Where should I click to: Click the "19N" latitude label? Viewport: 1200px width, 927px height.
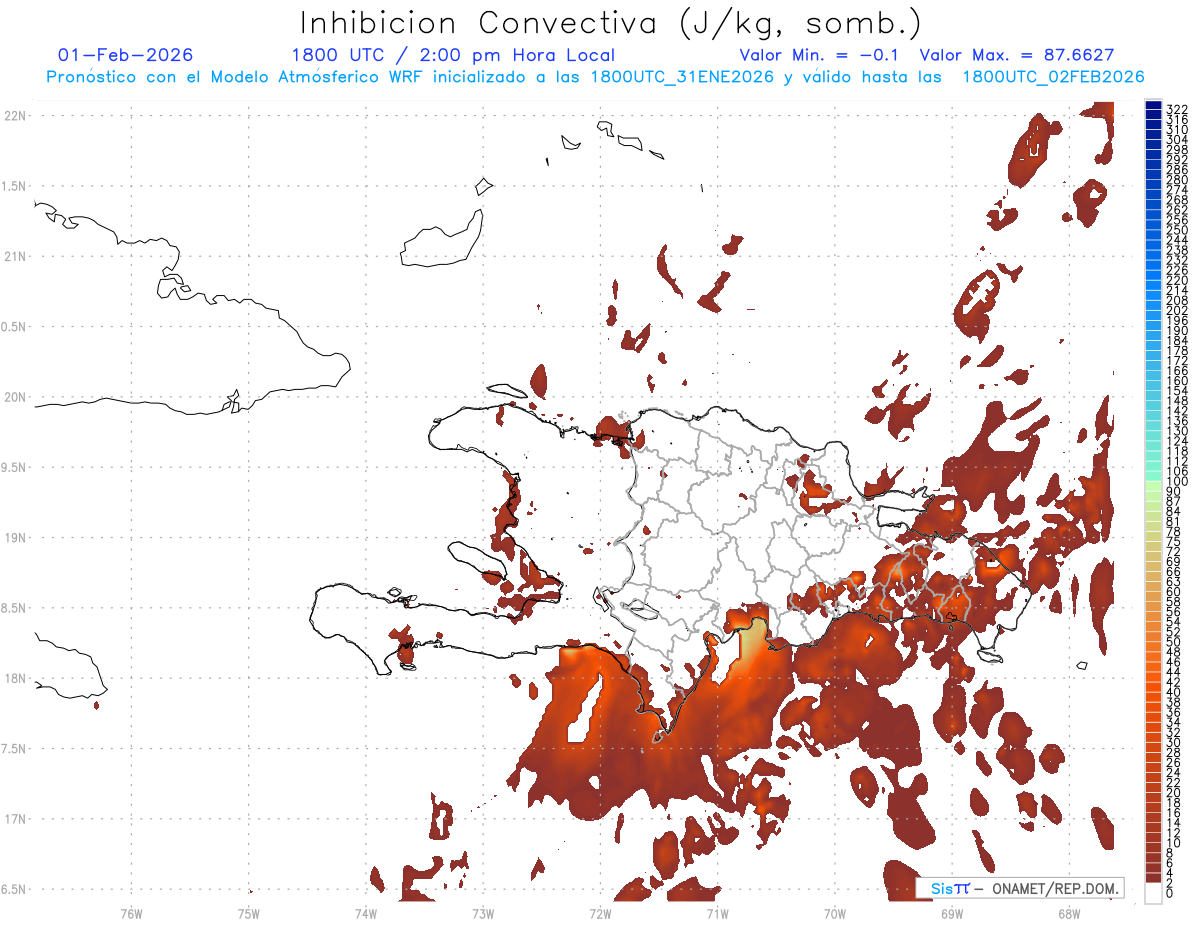pos(14,538)
